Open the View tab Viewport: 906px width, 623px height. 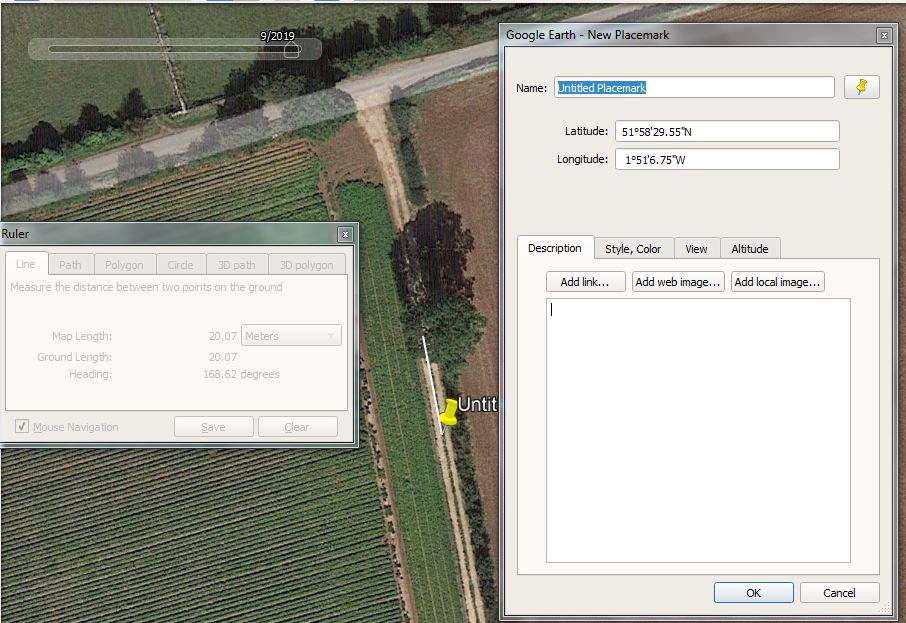[696, 249]
